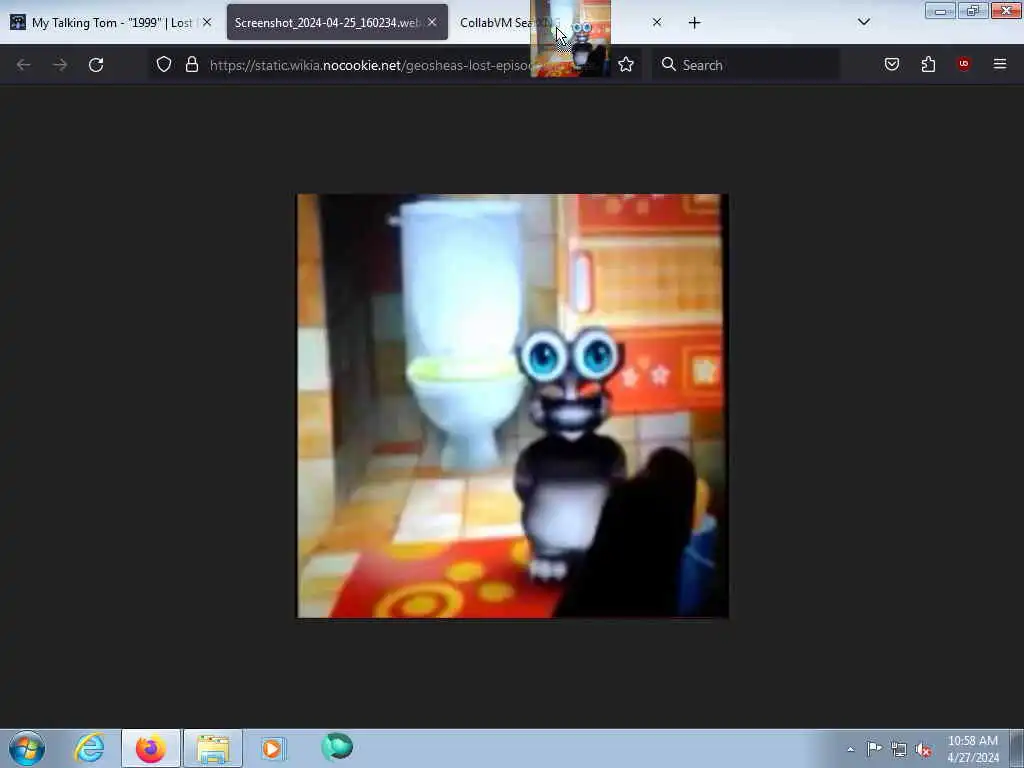Close the Screenshot_2024-04-25 tab
This screenshot has width=1024, height=768.
[432, 22]
